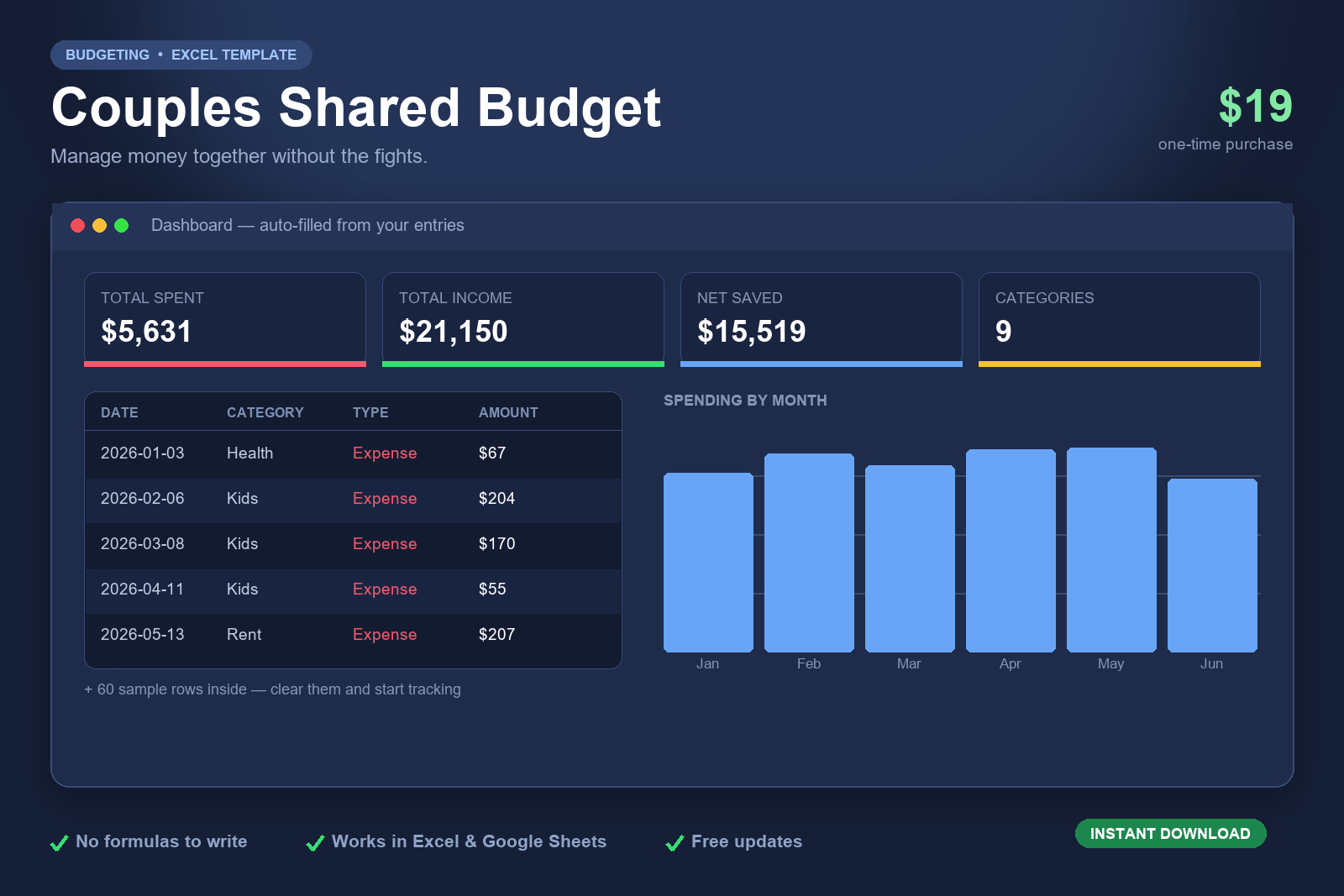1344x896 pixels.
Task: Select the Net Saved card
Action: tap(822, 319)
